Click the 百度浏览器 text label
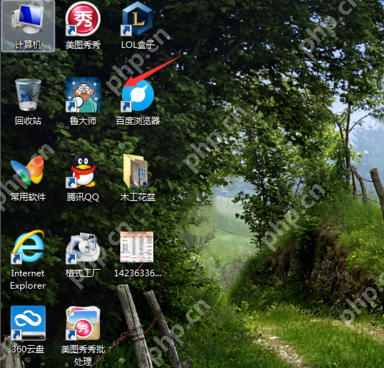The height and width of the screenshot is (368, 384). [x=138, y=121]
